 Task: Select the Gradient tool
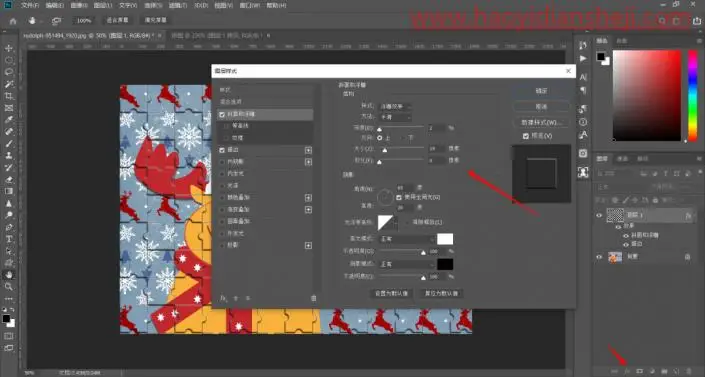point(9,191)
